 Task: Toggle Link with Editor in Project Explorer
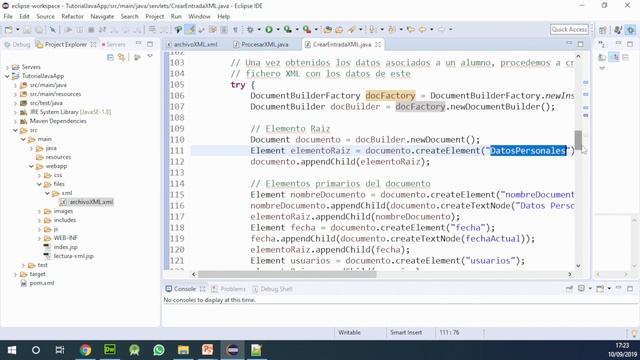click(x=122, y=57)
